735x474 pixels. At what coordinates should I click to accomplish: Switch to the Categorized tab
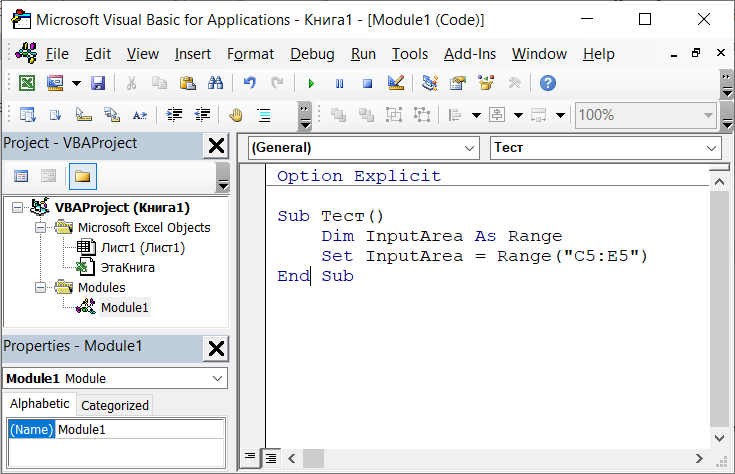pyautogui.click(x=115, y=406)
